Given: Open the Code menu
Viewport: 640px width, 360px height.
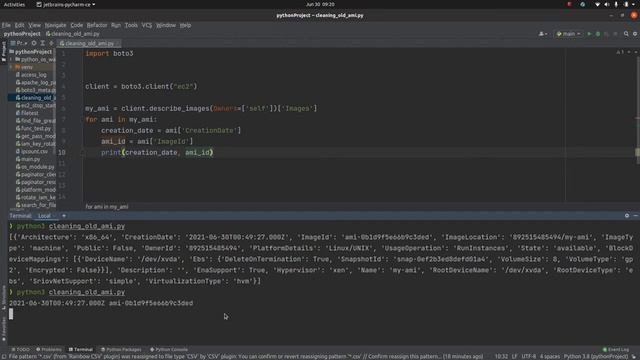Looking at the screenshot, I should pyautogui.click(x=76, y=25).
